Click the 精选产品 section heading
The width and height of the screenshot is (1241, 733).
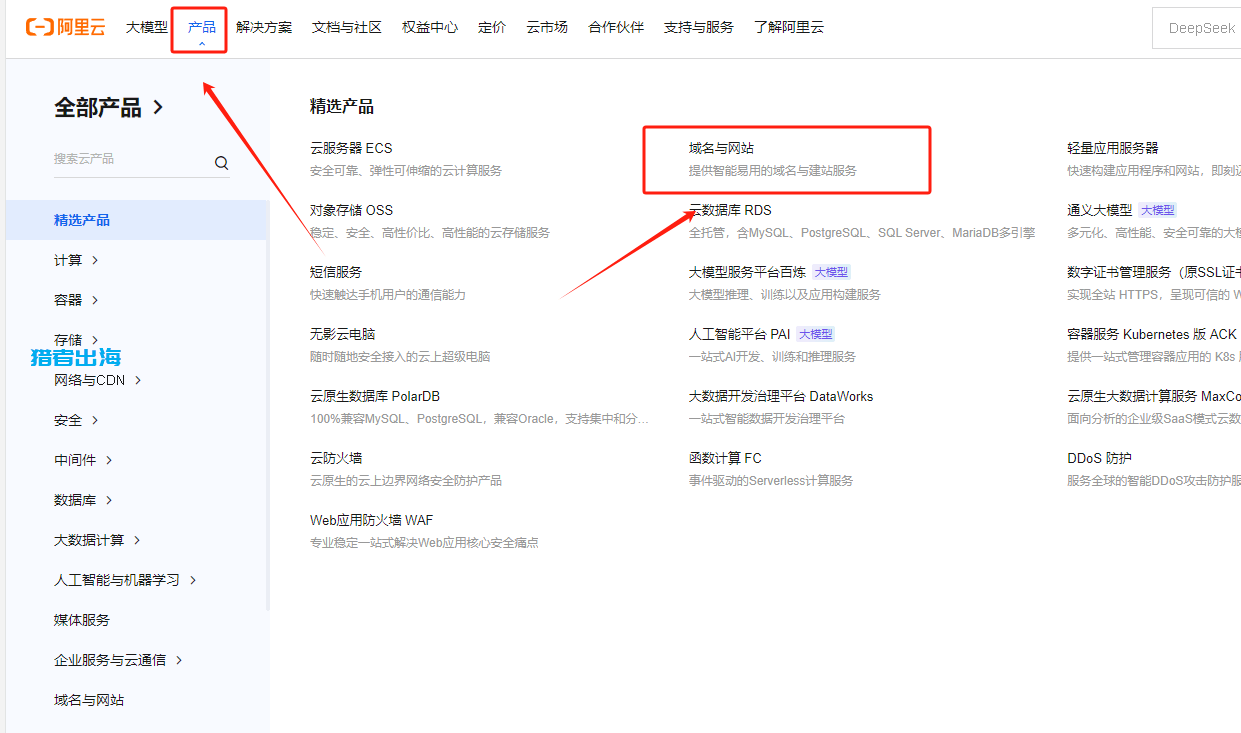pyautogui.click(x=342, y=106)
